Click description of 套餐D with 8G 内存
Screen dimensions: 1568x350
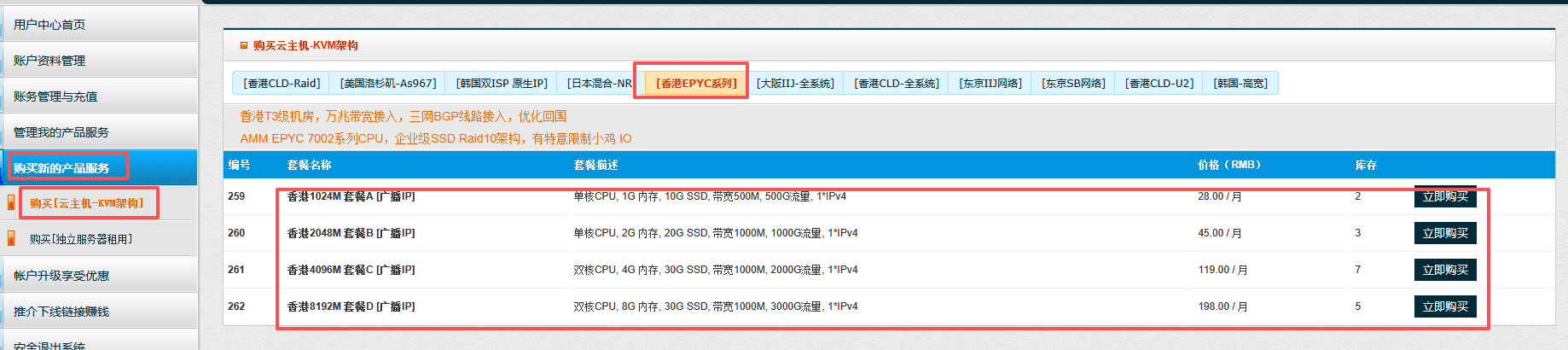(x=716, y=306)
